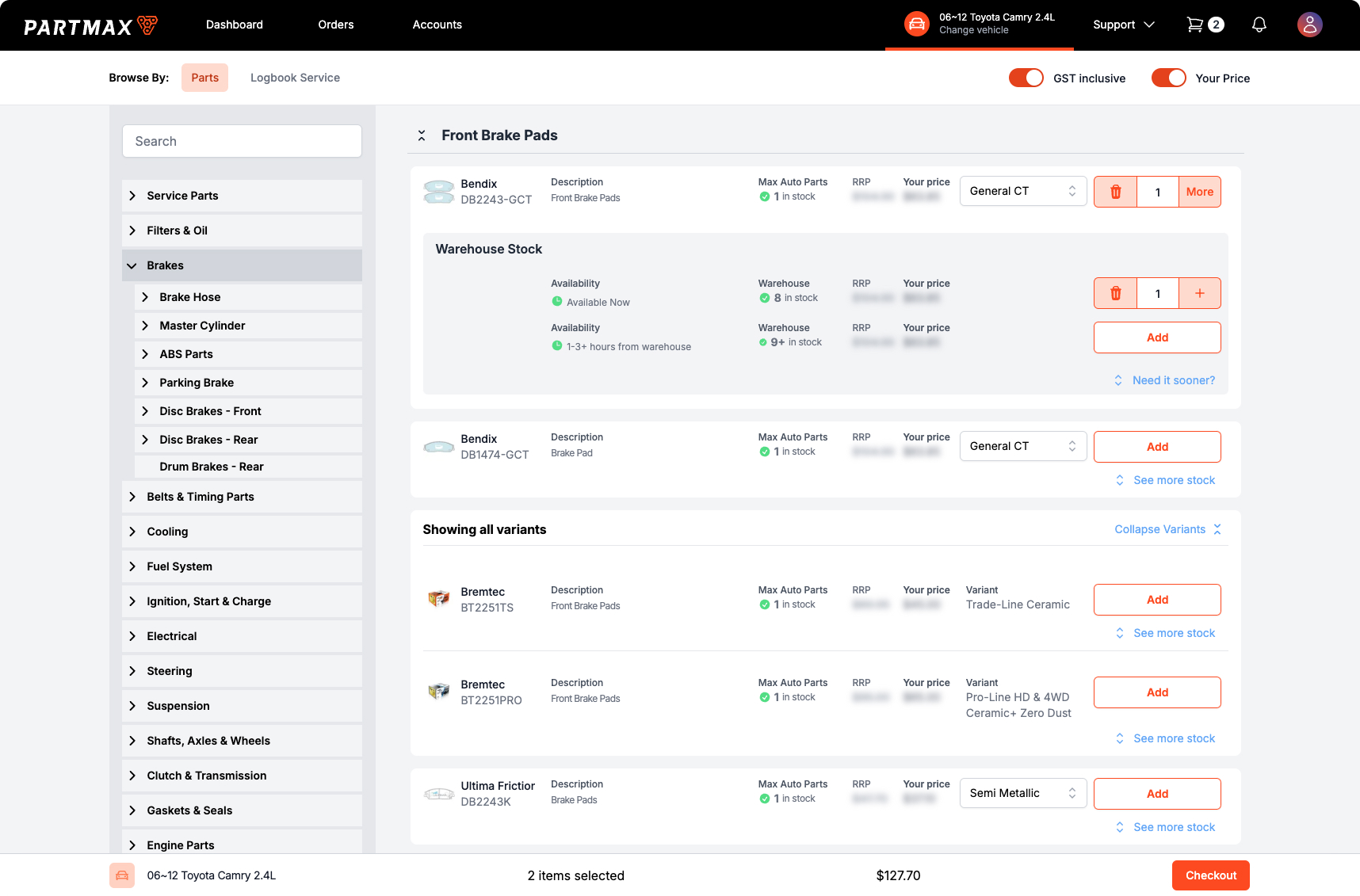1360x896 pixels.
Task: Click the orange vehicle icon near Change vehicle
Action: click(916, 25)
